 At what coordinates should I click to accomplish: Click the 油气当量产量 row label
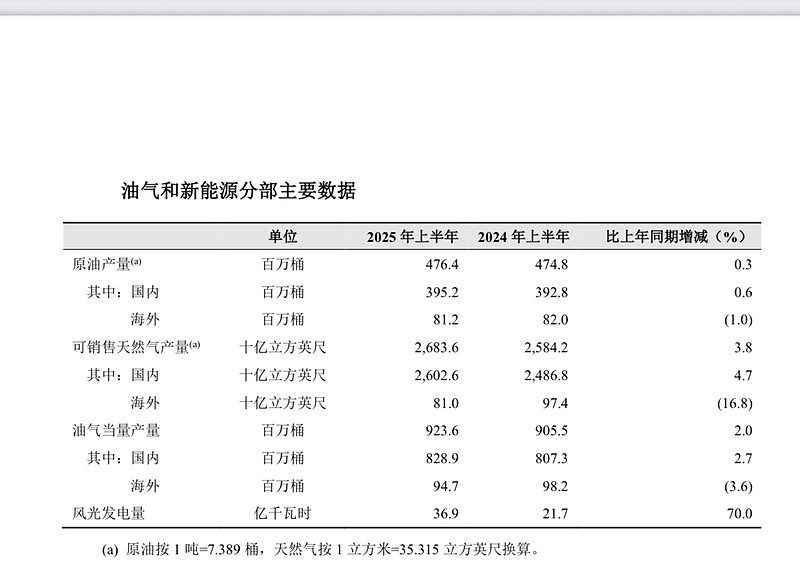(x=116, y=431)
